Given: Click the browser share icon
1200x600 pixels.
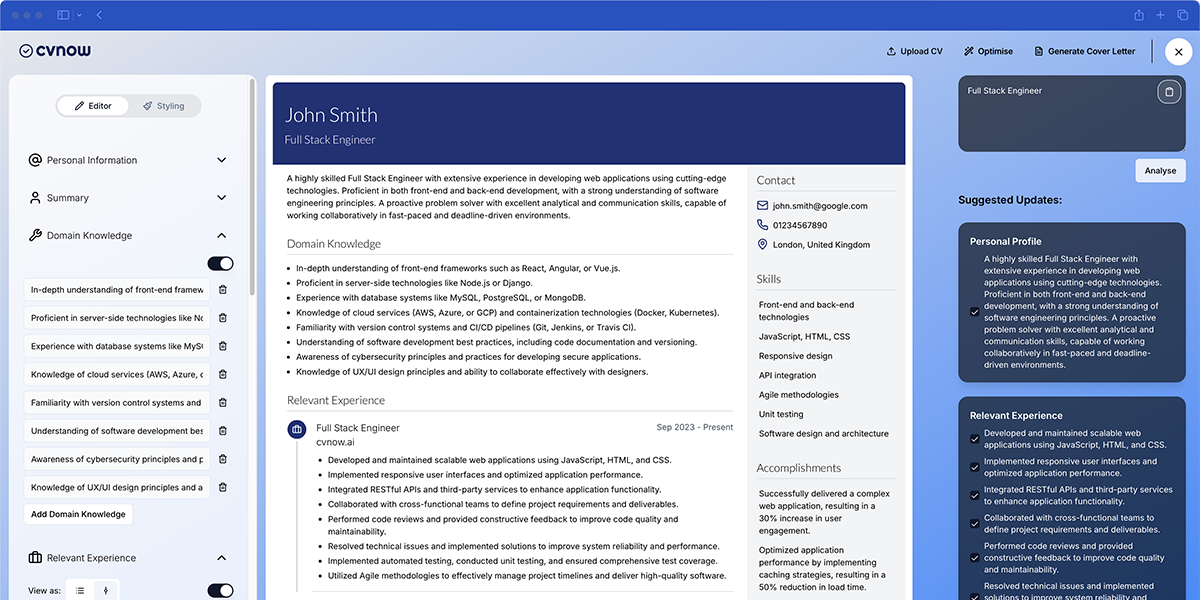Looking at the screenshot, I should tap(1139, 15).
